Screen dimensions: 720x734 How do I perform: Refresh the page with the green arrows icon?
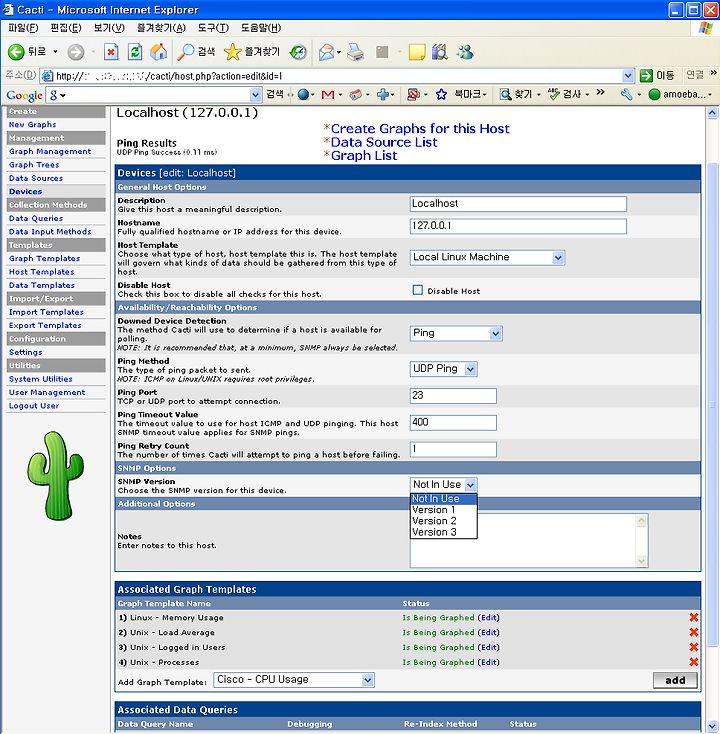coord(135,52)
